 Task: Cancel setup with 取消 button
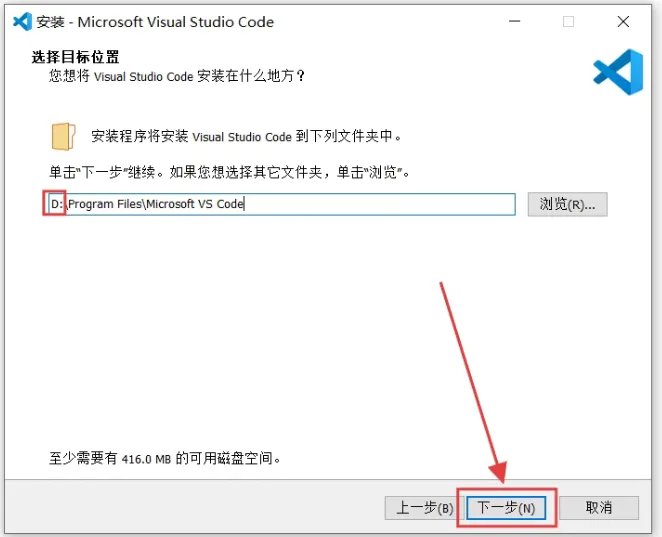click(599, 508)
